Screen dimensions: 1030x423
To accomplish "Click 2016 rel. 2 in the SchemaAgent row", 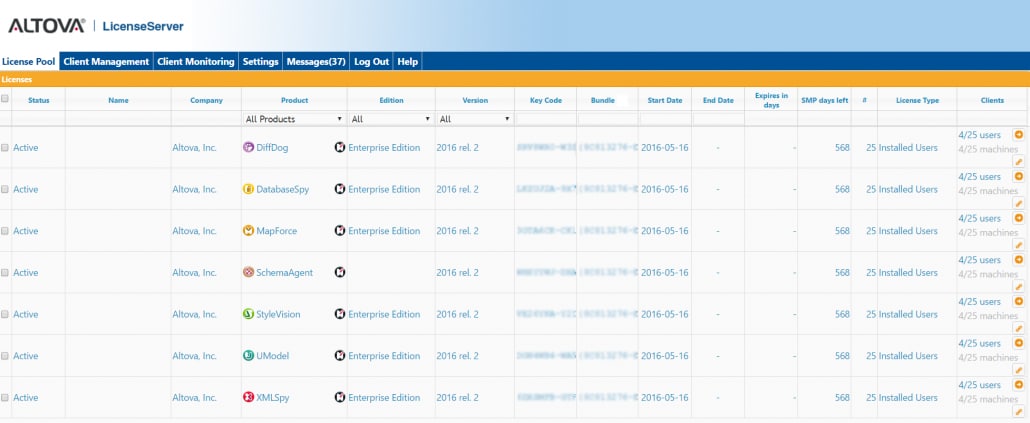I will [x=458, y=273].
